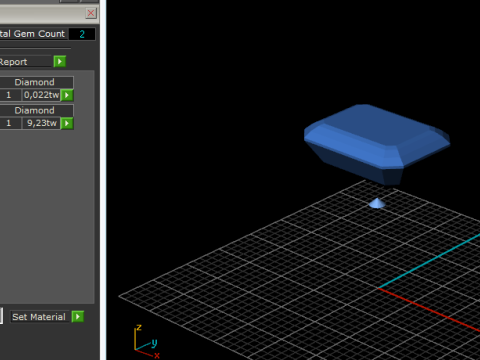Select the second Diamond header row

(x=36, y=110)
